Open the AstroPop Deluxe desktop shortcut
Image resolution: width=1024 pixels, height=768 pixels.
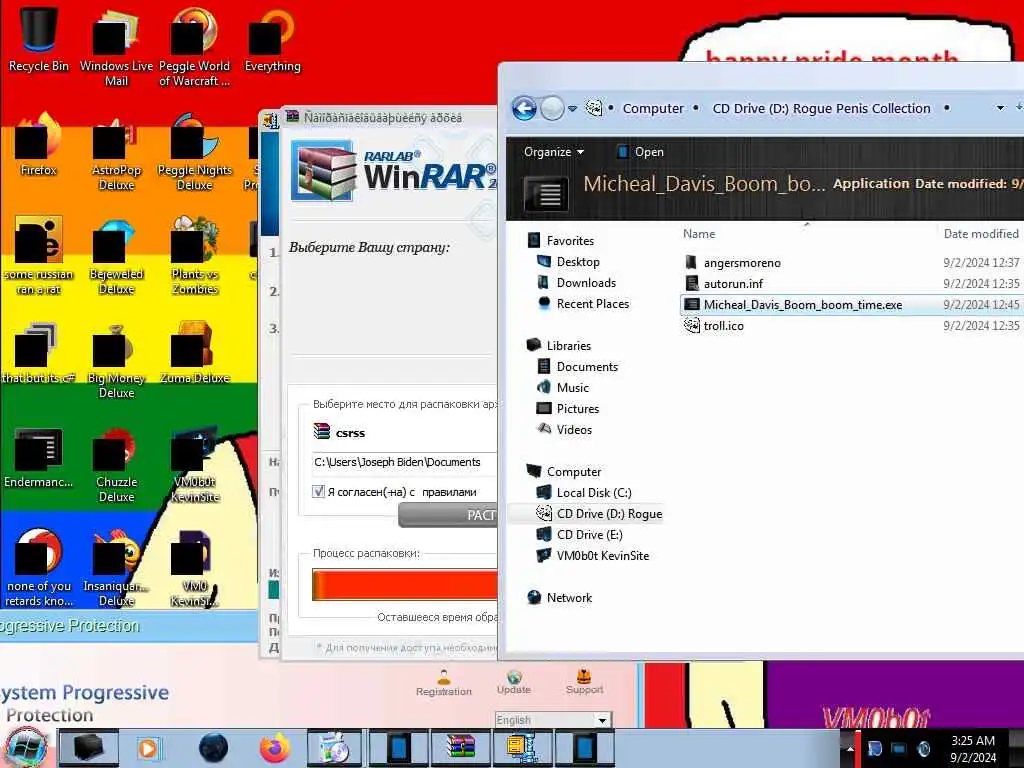click(x=116, y=152)
